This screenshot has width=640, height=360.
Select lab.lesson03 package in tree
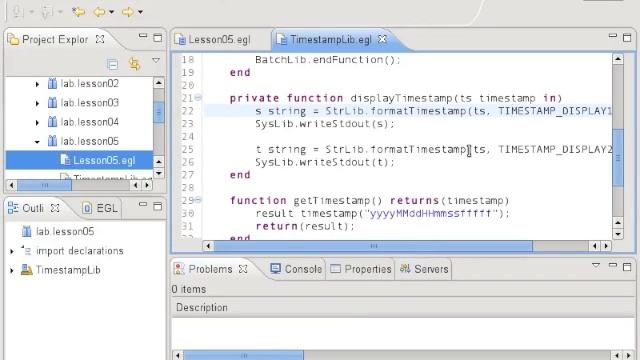coord(89,103)
